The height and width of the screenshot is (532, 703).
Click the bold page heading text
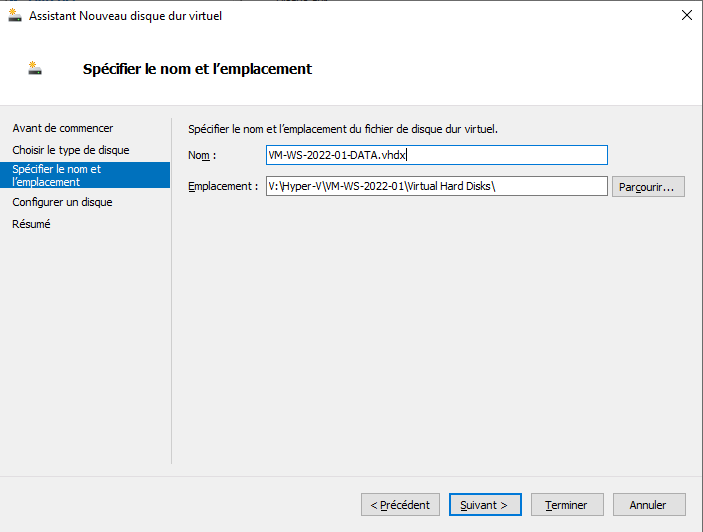197,69
